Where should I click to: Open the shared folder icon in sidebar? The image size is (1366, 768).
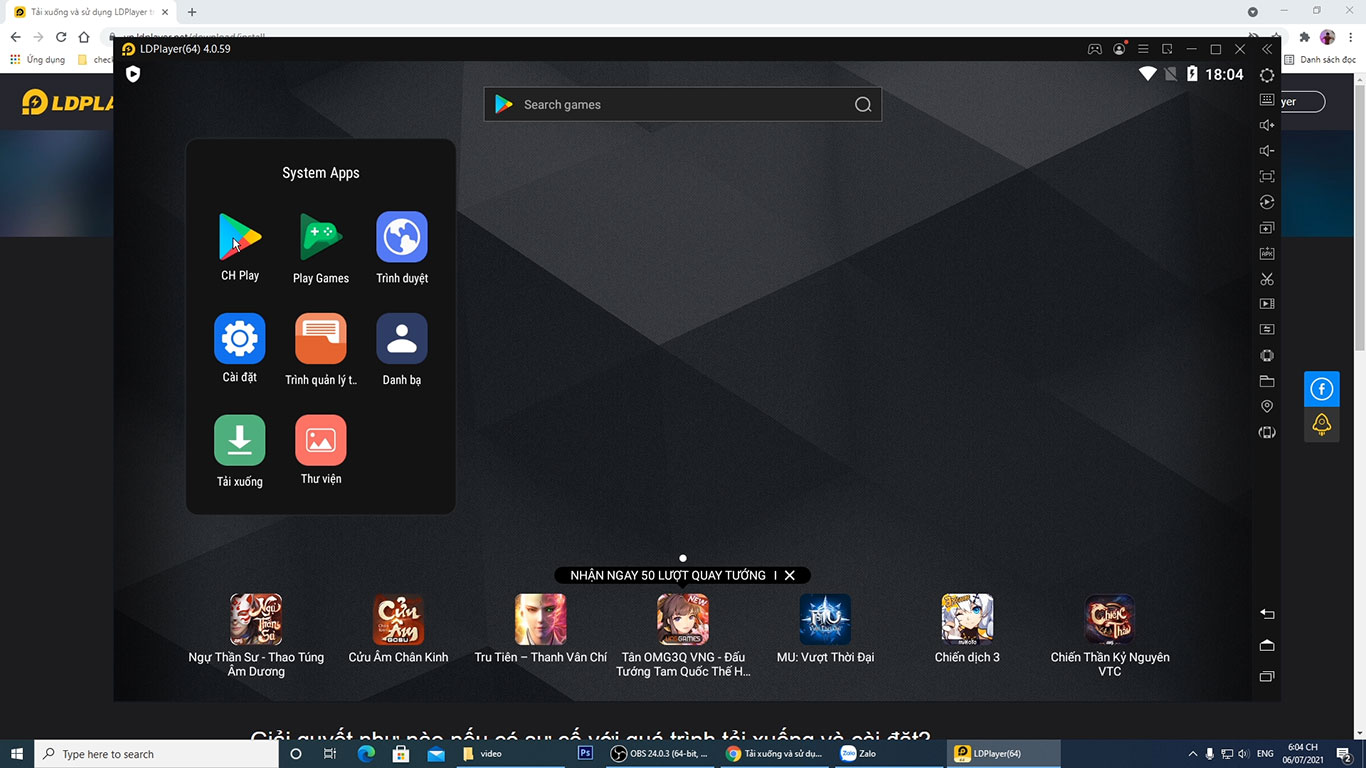pos(1267,381)
